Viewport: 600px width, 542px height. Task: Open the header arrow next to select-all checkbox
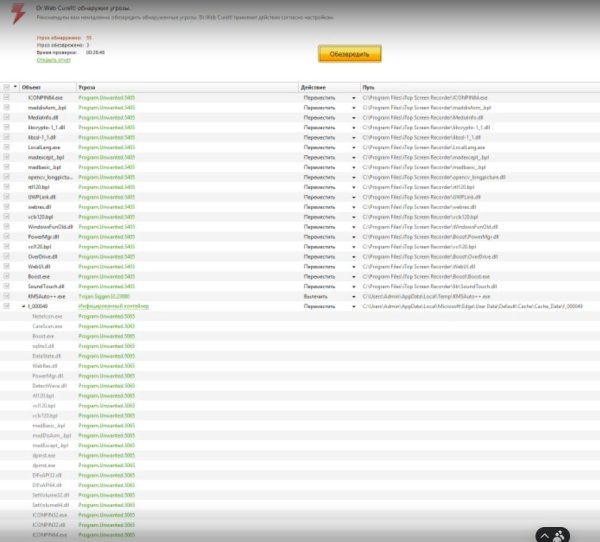click(x=15, y=87)
